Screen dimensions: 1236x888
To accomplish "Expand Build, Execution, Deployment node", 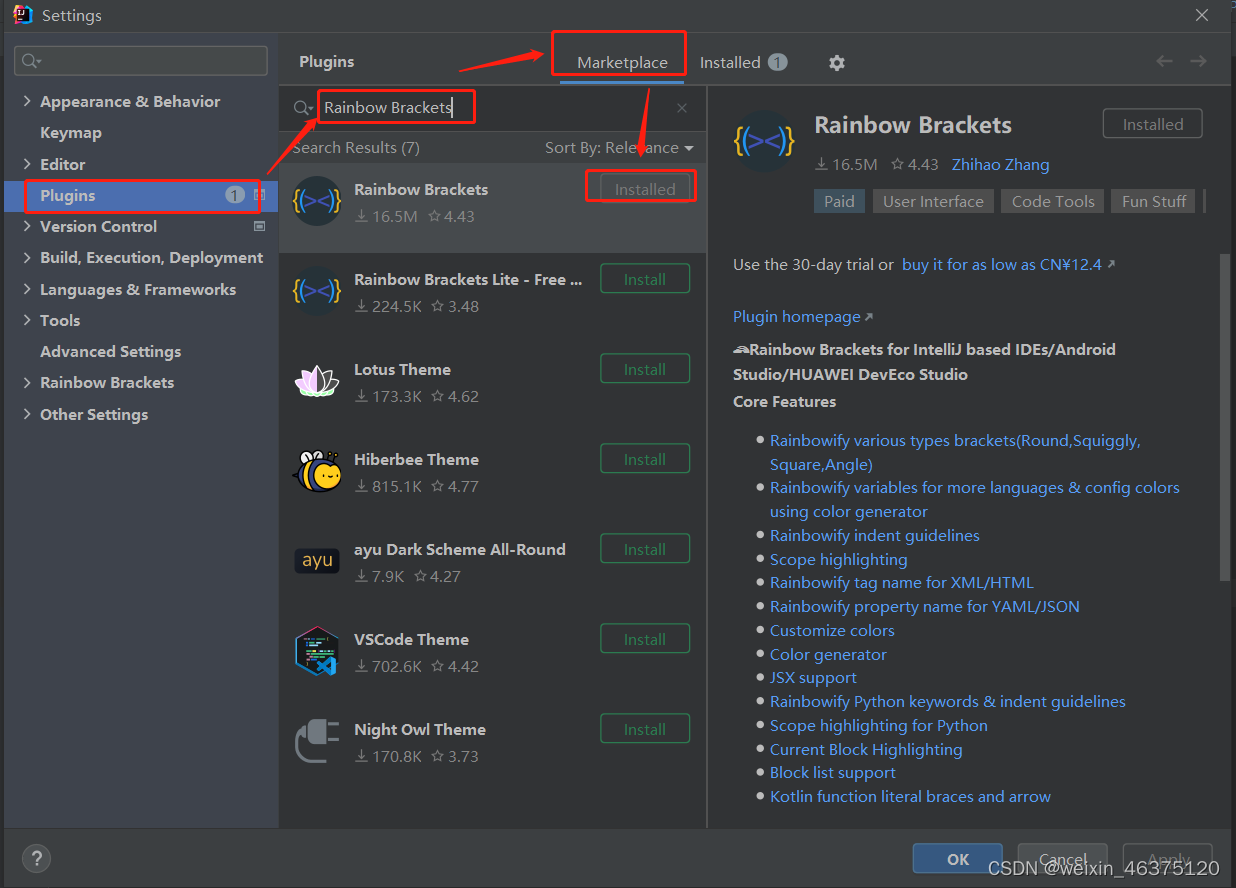I will click(26, 258).
